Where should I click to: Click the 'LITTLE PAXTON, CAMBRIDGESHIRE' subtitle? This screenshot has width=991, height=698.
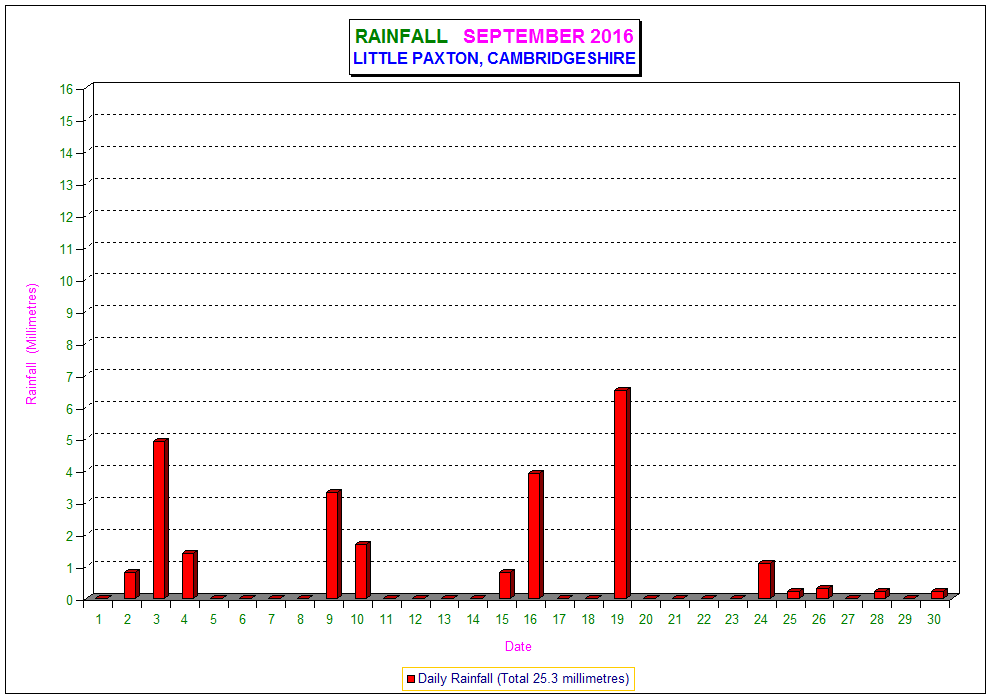(494, 58)
